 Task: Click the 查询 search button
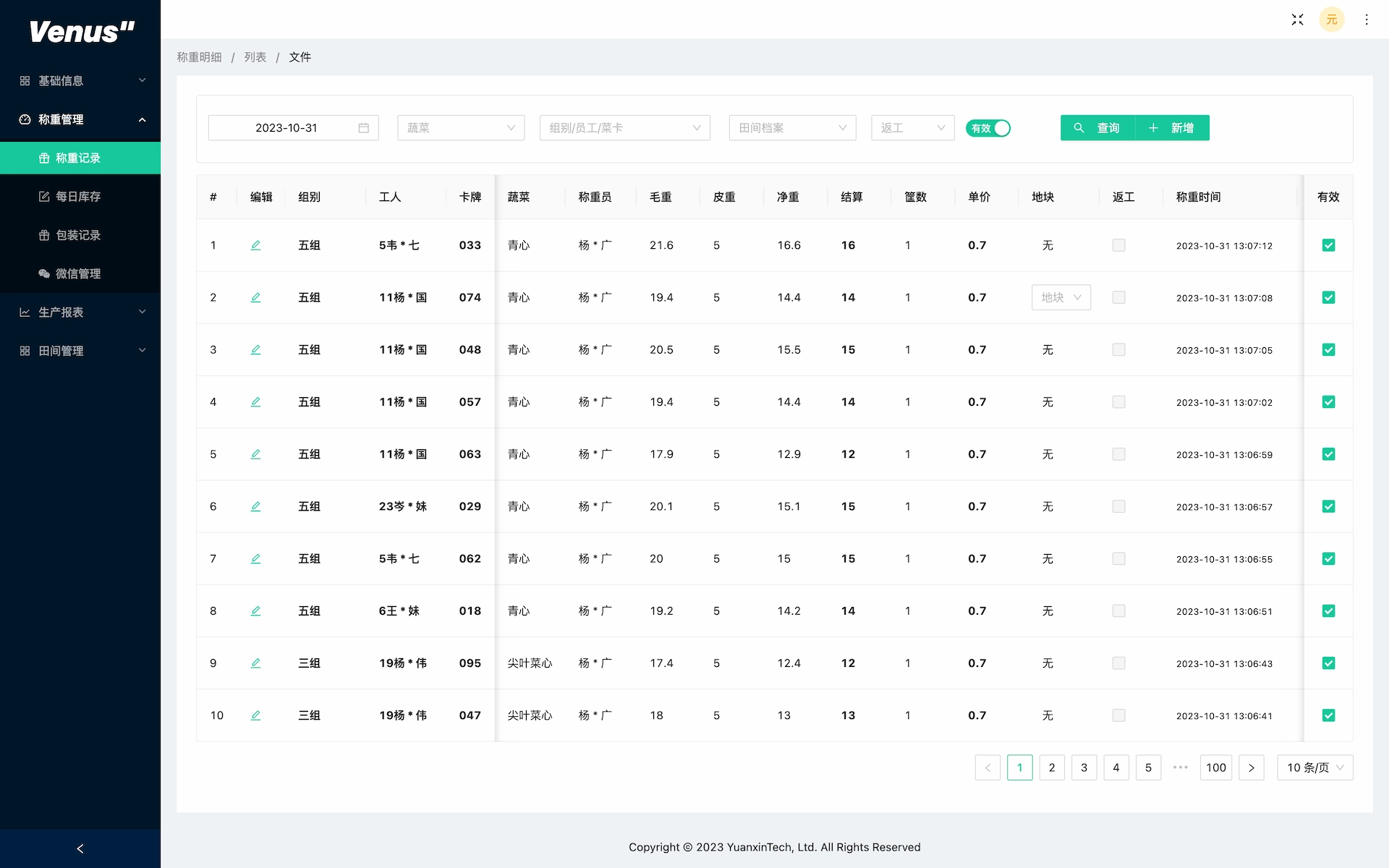(x=1097, y=128)
